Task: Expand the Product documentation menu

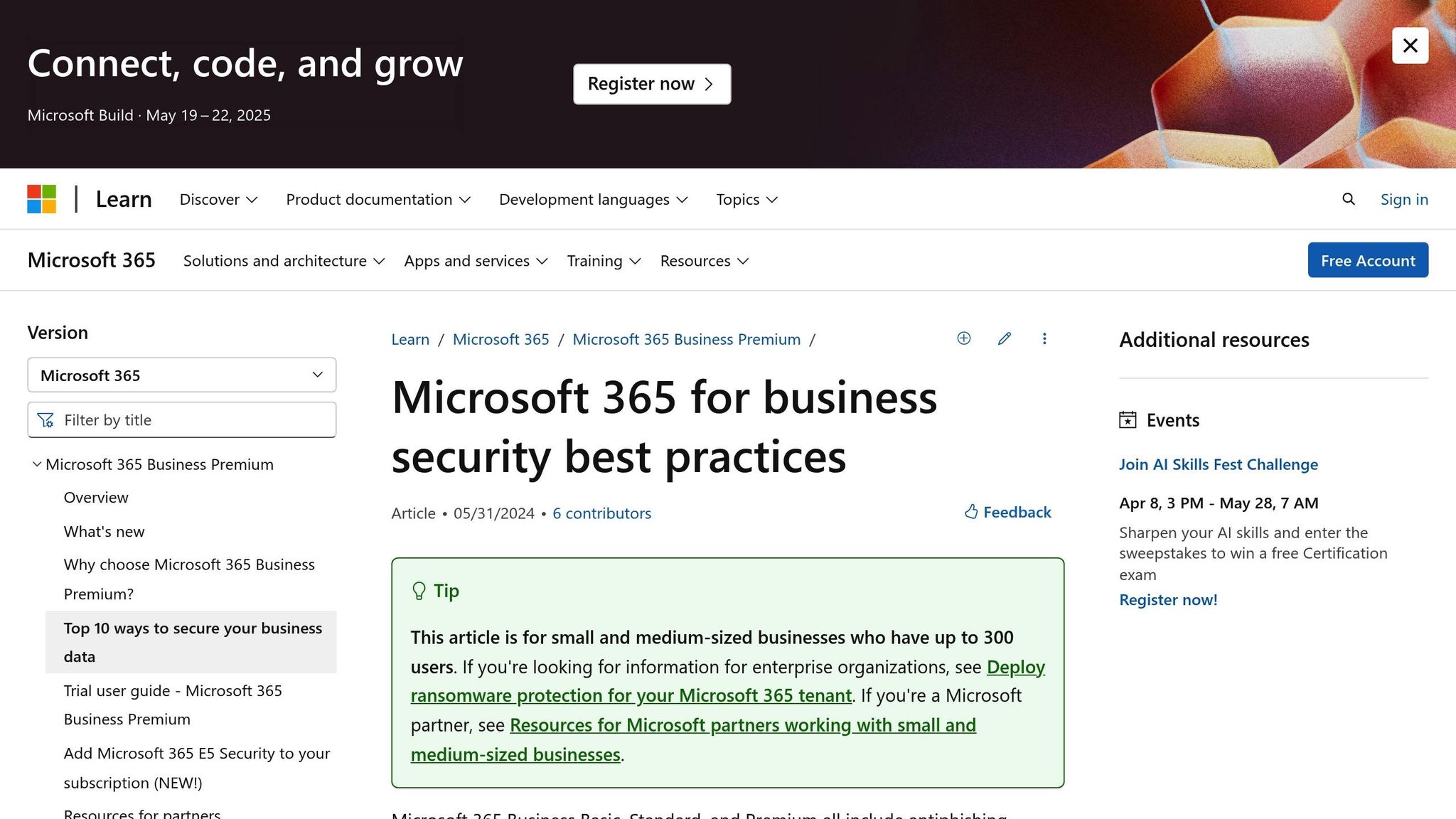Action: (x=378, y=199)
